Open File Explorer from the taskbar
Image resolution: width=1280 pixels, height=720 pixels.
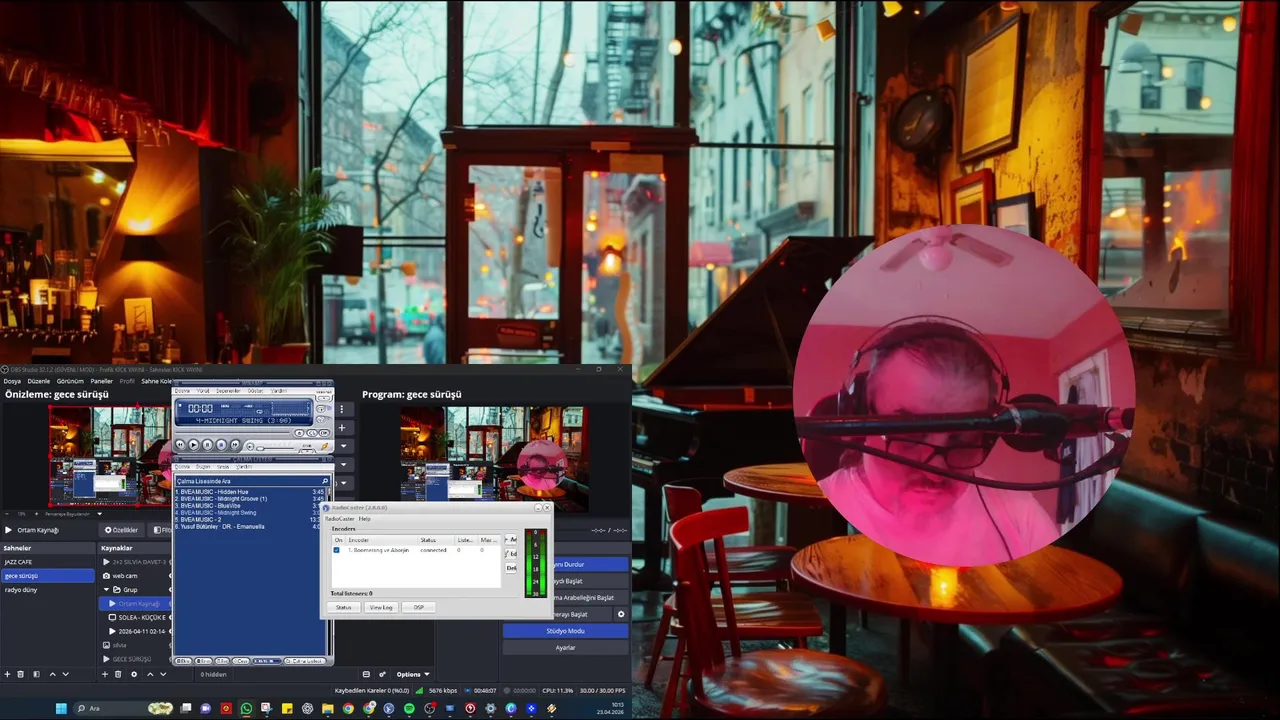(x=327, y=708)
